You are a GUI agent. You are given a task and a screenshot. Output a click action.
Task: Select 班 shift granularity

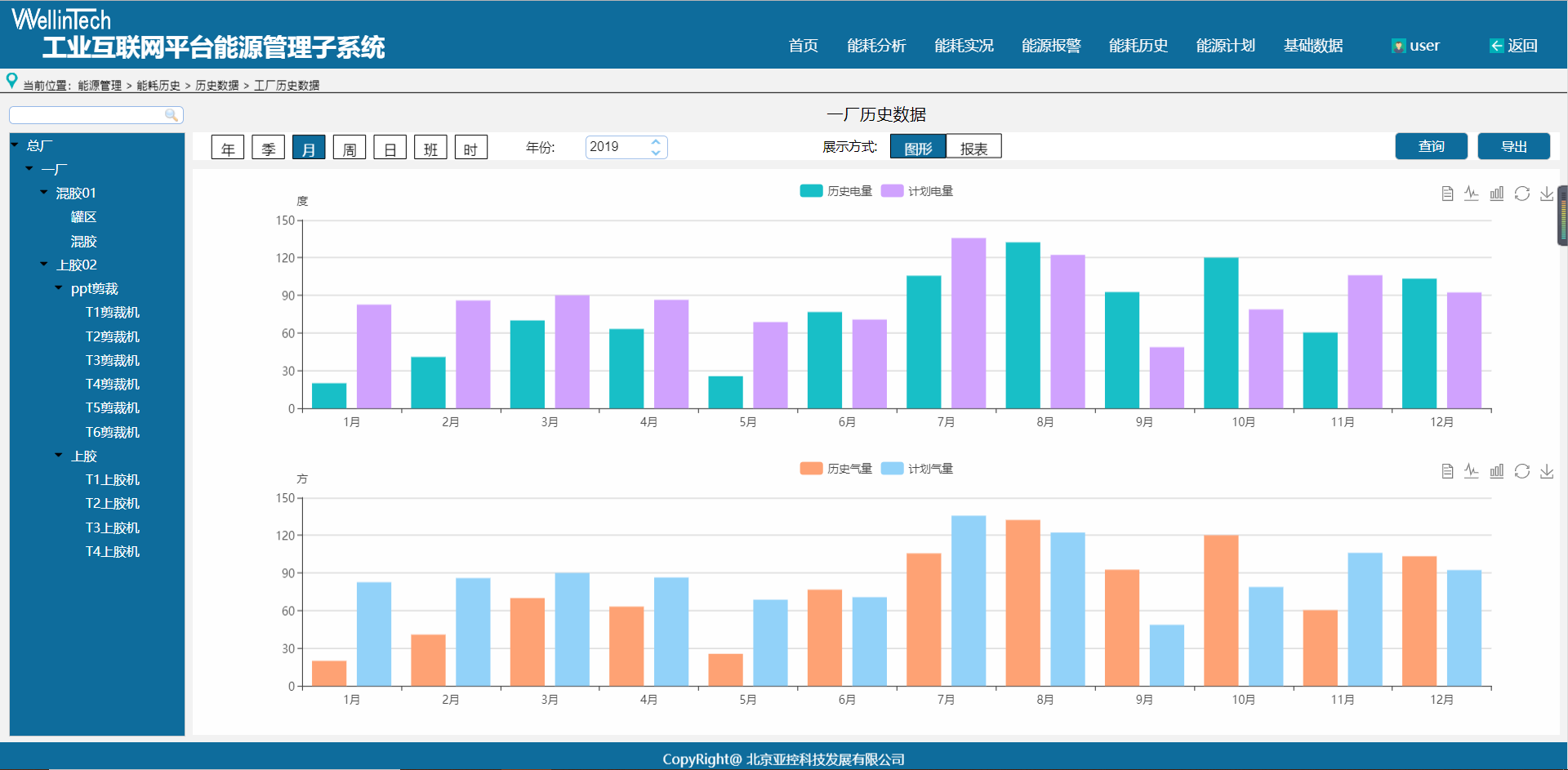point(430,148)
